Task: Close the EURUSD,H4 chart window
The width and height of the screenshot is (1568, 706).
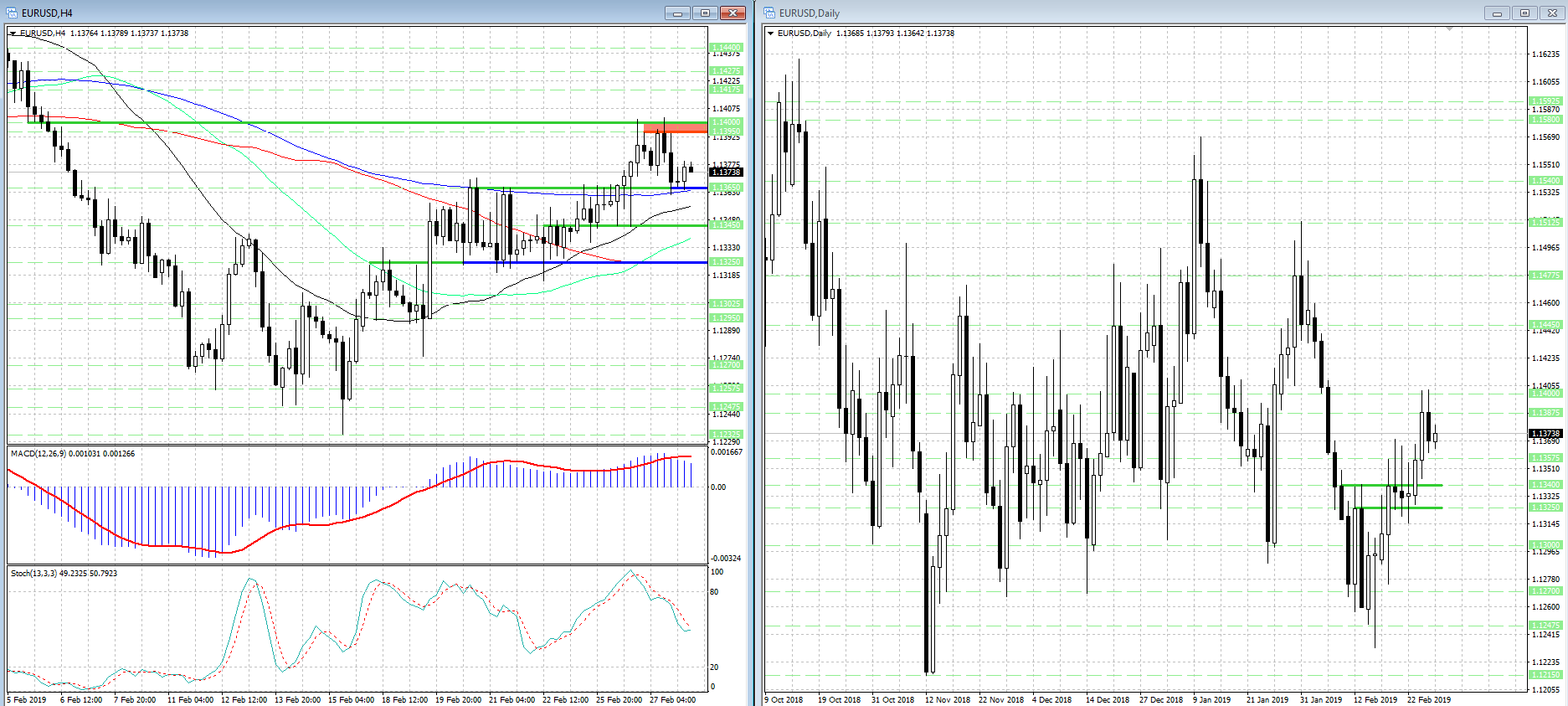Action: click(x=733, y=13)
